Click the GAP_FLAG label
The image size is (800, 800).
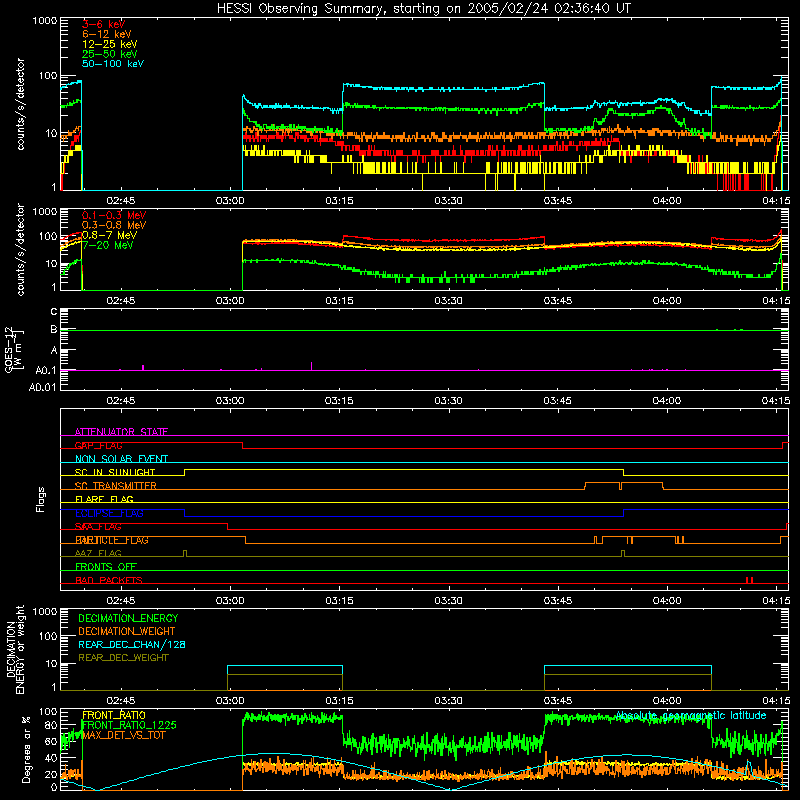pyautogui.click(x=98, y=445)
